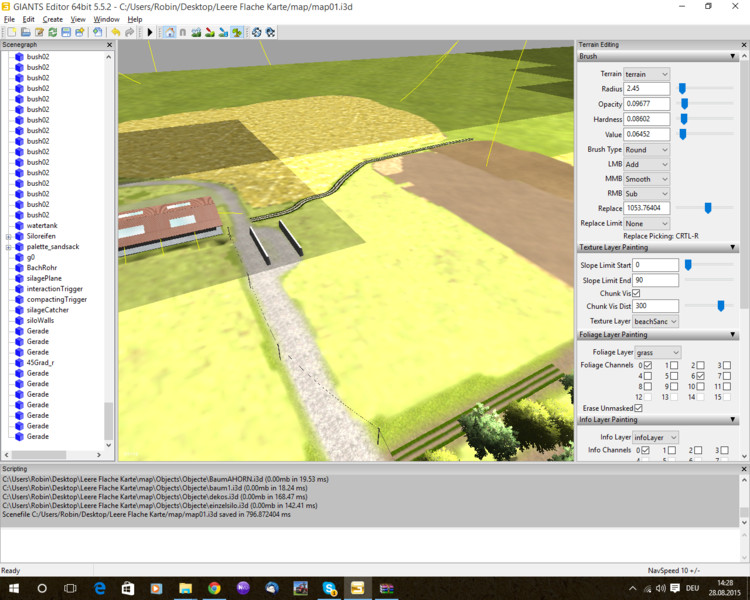
Task: Select the watertank node in Scenegraph
Action: pos(42,225)
